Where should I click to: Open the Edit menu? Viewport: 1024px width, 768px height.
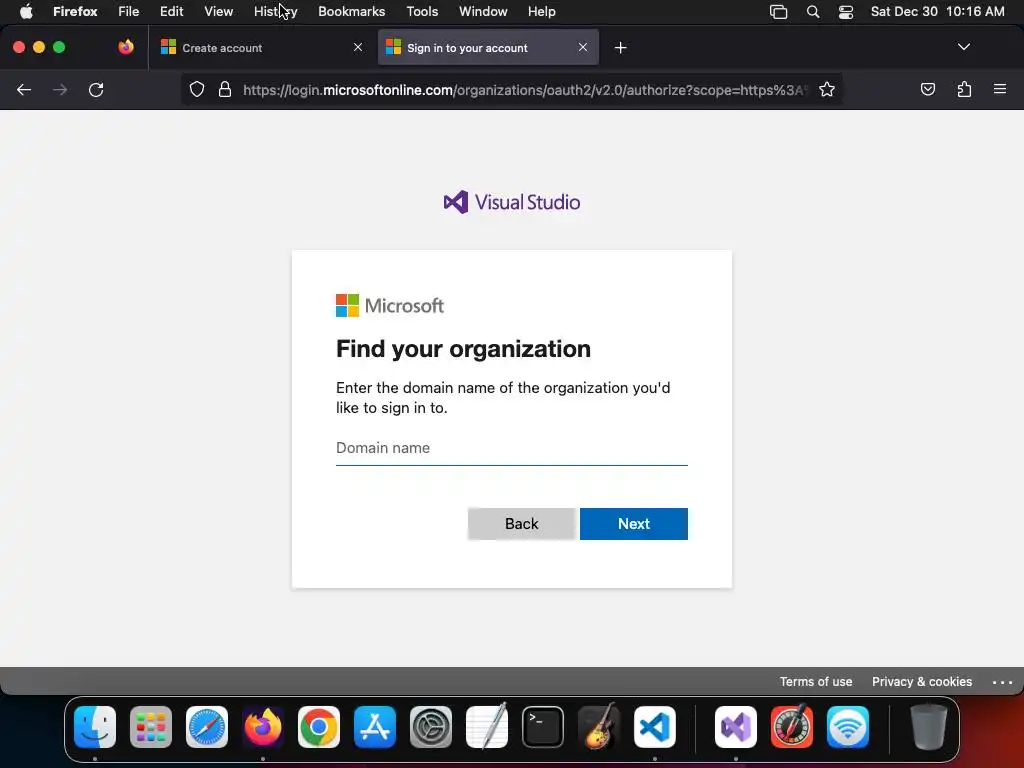[172, 12]
